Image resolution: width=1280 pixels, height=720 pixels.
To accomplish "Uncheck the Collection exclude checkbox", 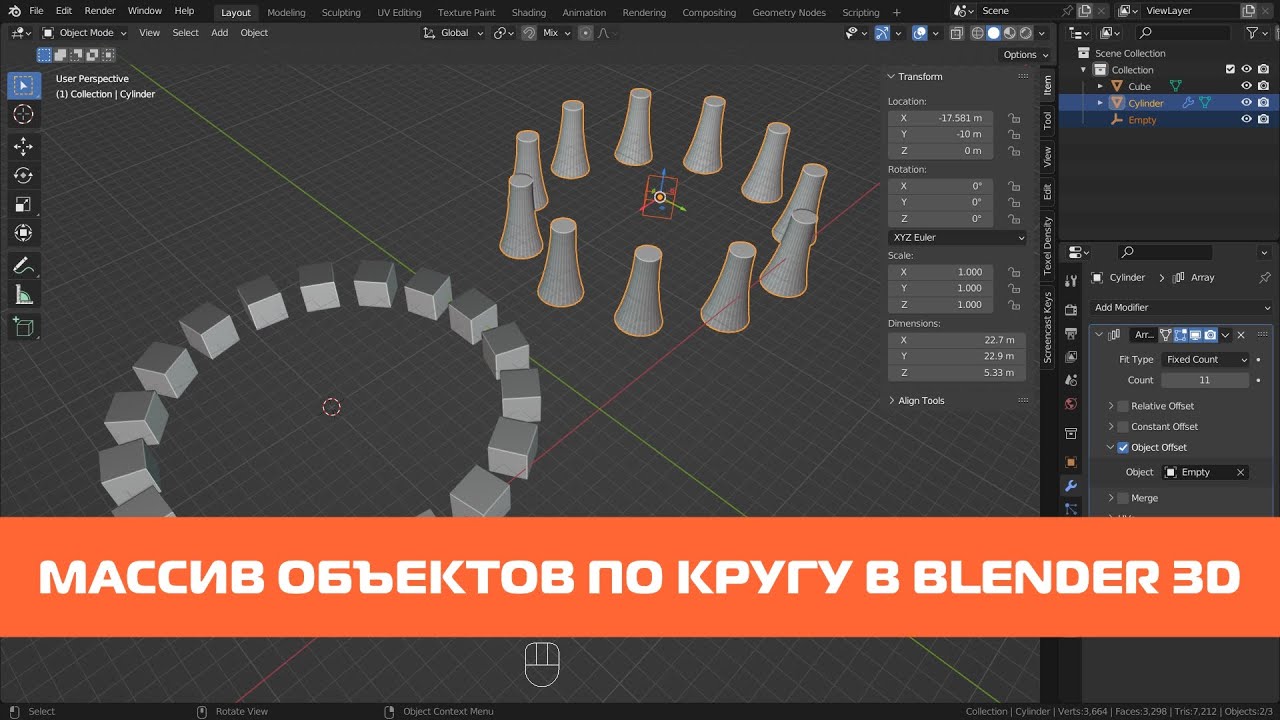I will 1230,69.
